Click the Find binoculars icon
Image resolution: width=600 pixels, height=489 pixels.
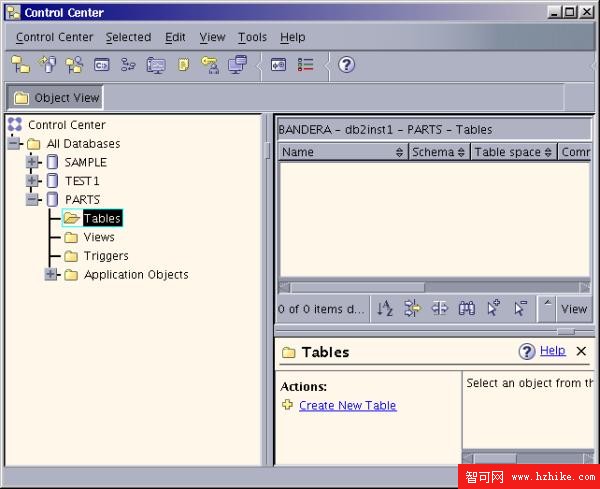pyautogui.click(x=466, y=308)
